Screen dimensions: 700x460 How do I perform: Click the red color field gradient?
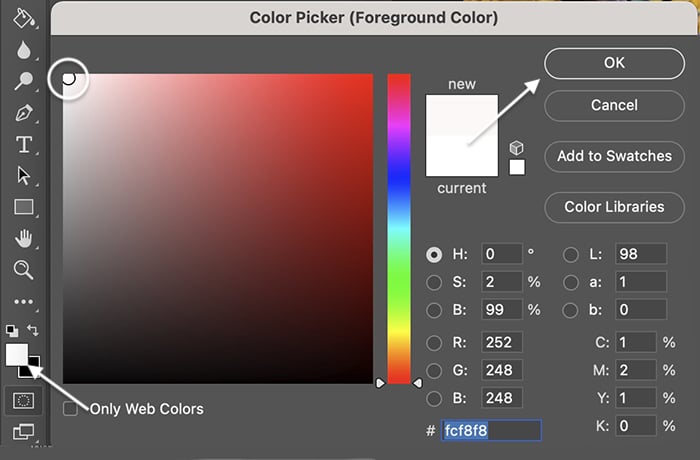[x=218, y=229]
